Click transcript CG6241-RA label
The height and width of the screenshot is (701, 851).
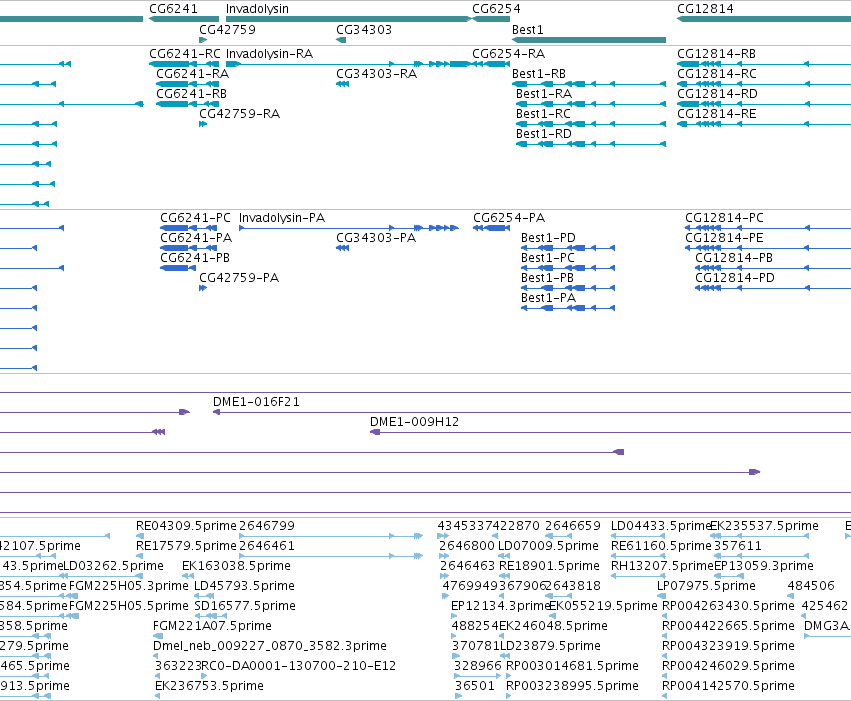(193, 74)
